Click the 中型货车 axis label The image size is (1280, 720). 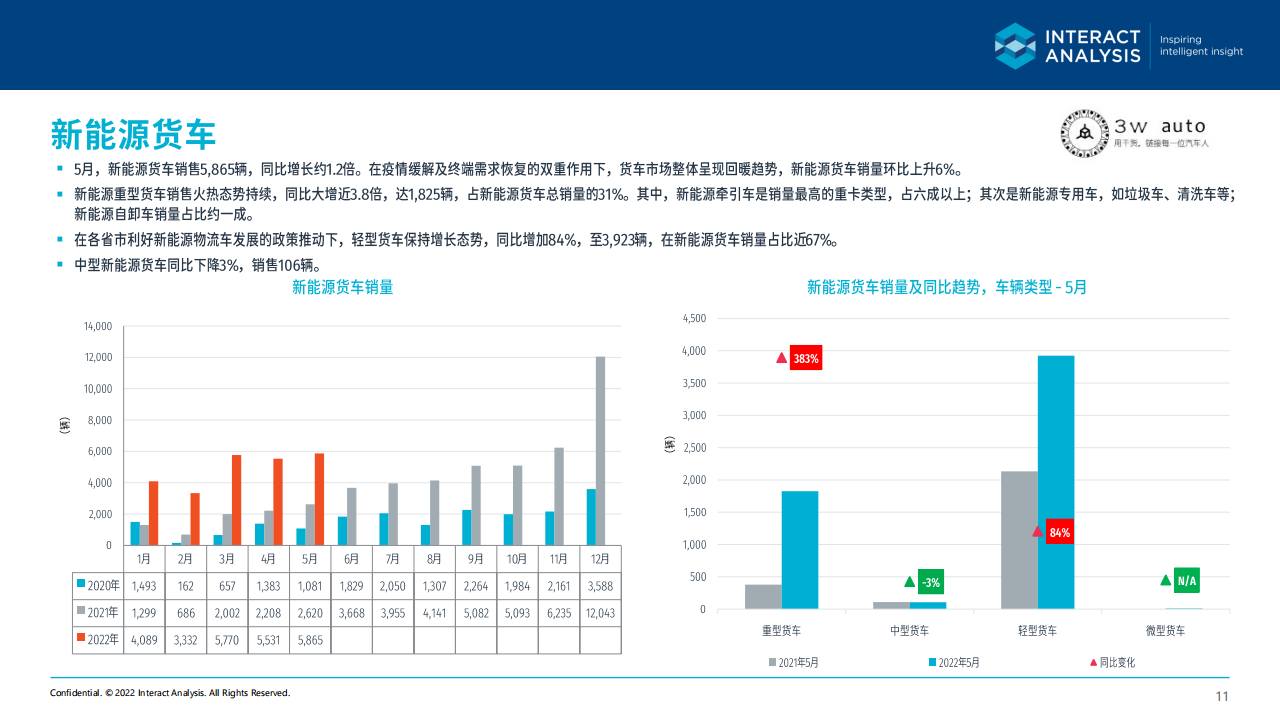click(909, 631)
